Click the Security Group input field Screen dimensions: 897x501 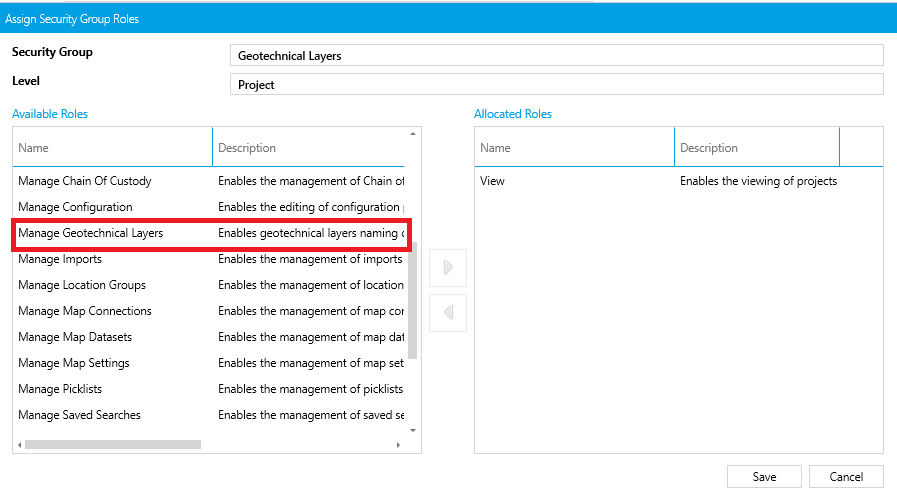point(556,56)
